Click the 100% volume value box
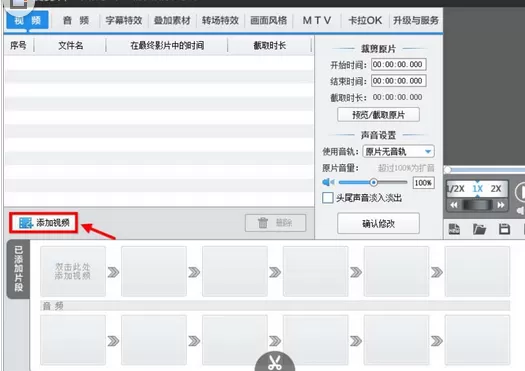This screenshot has width=525, height=371. point(424,183)
